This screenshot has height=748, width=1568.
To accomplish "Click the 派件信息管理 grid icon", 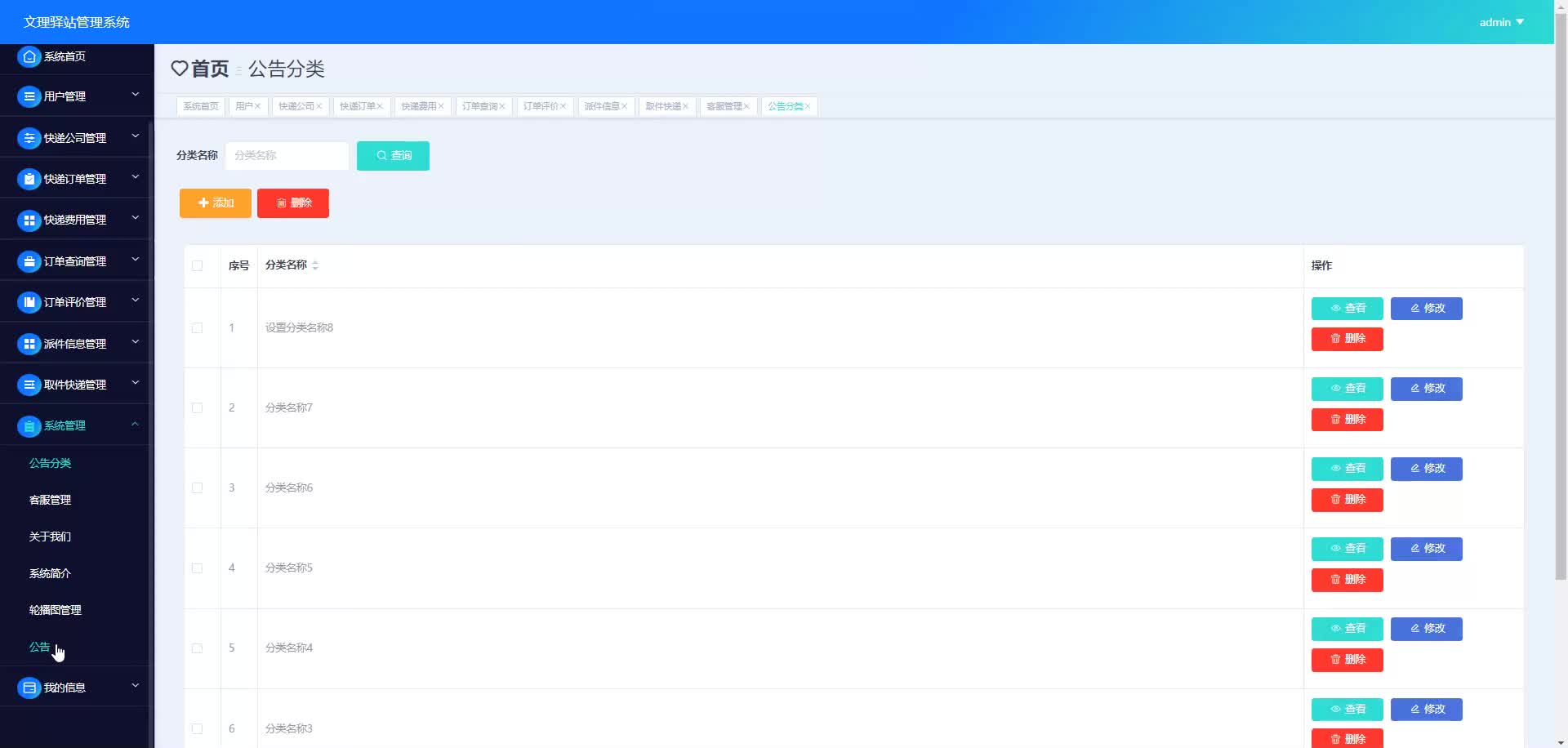I will [x=29, y=344].
